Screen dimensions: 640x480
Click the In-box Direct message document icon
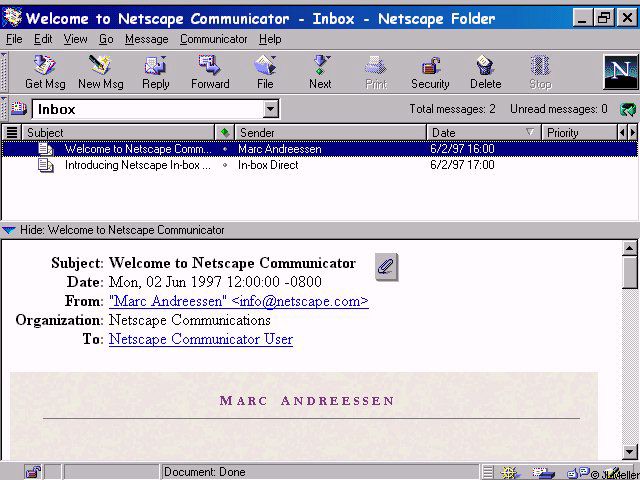tap(45, 165)
